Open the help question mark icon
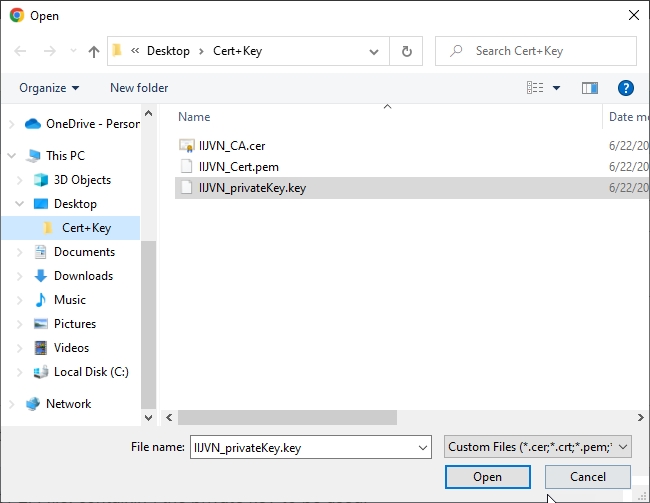The image size is (650, 503). click(626, 88)
